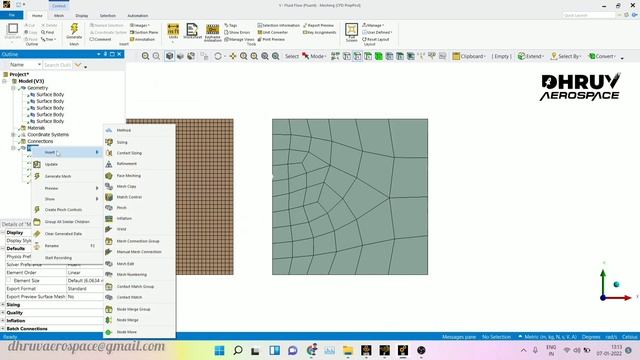Collapse the Defaults section in Details
Viewport: 640px width, 360px height.
tap(3, 249)
